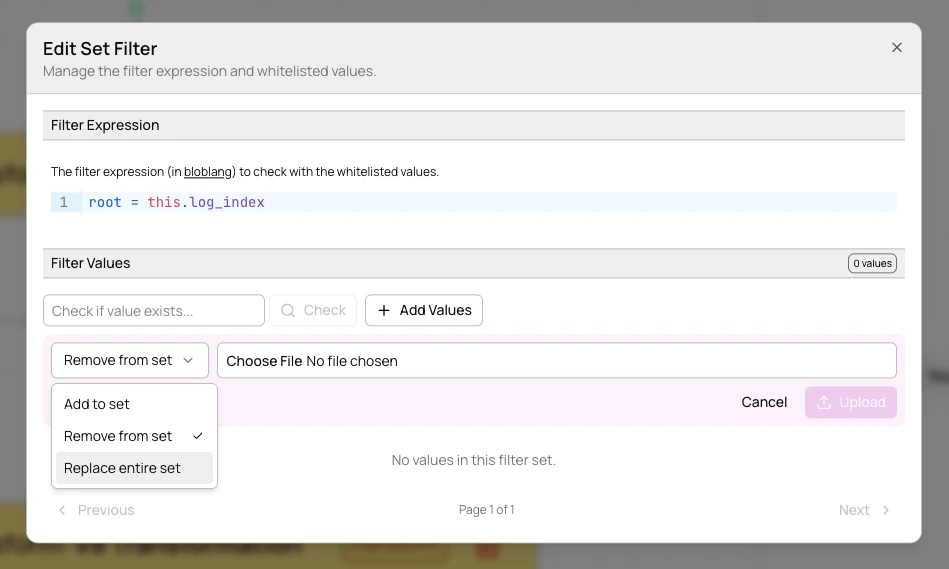The width and height of the screenshot is (949, 569).
Task: Click the '0 values' badge
Action: [872, 263]
